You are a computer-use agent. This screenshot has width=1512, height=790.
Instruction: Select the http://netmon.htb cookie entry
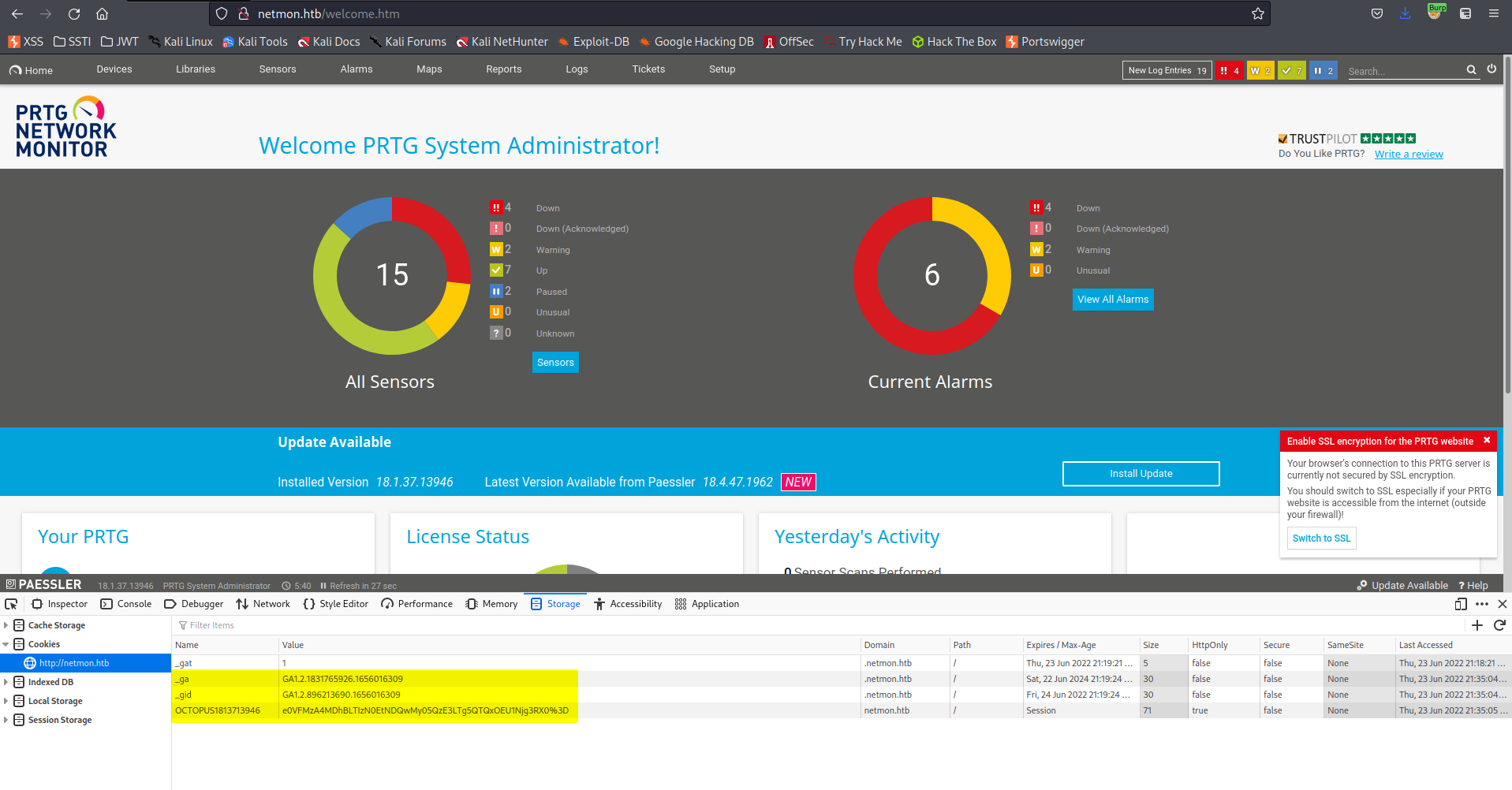tap(85, 663)
